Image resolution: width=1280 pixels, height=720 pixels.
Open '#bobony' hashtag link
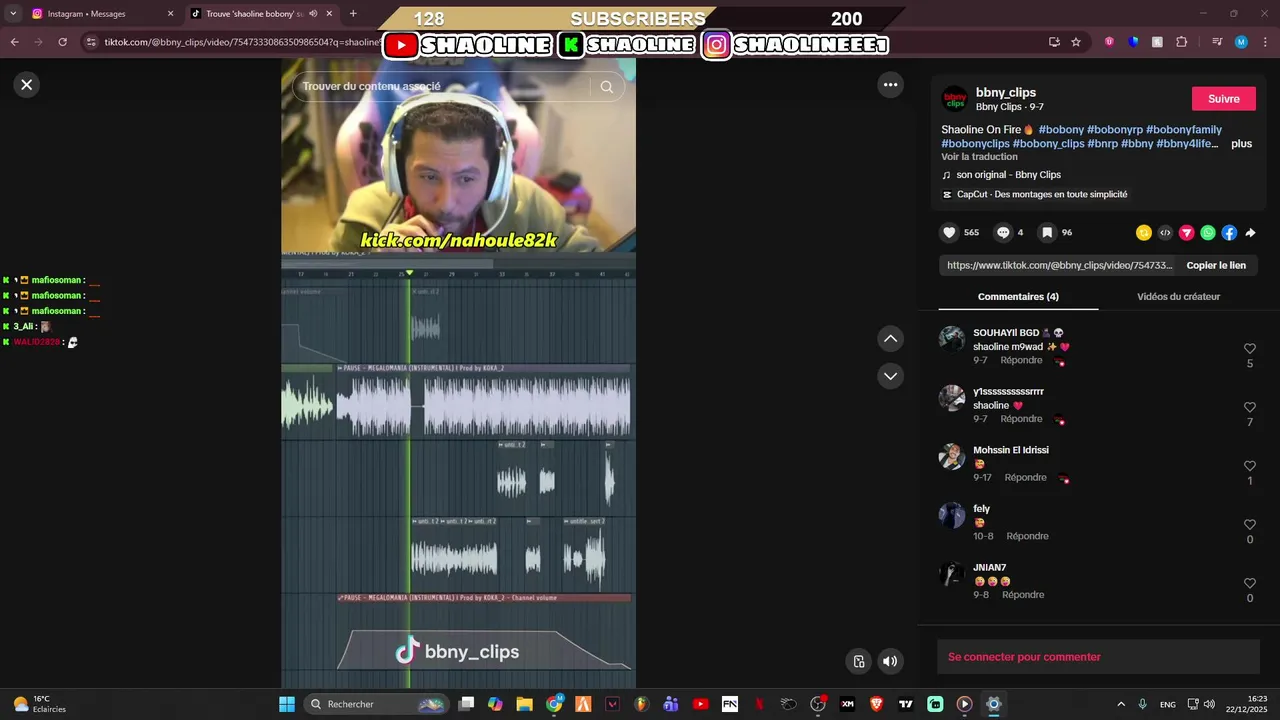coord(1061,130)
